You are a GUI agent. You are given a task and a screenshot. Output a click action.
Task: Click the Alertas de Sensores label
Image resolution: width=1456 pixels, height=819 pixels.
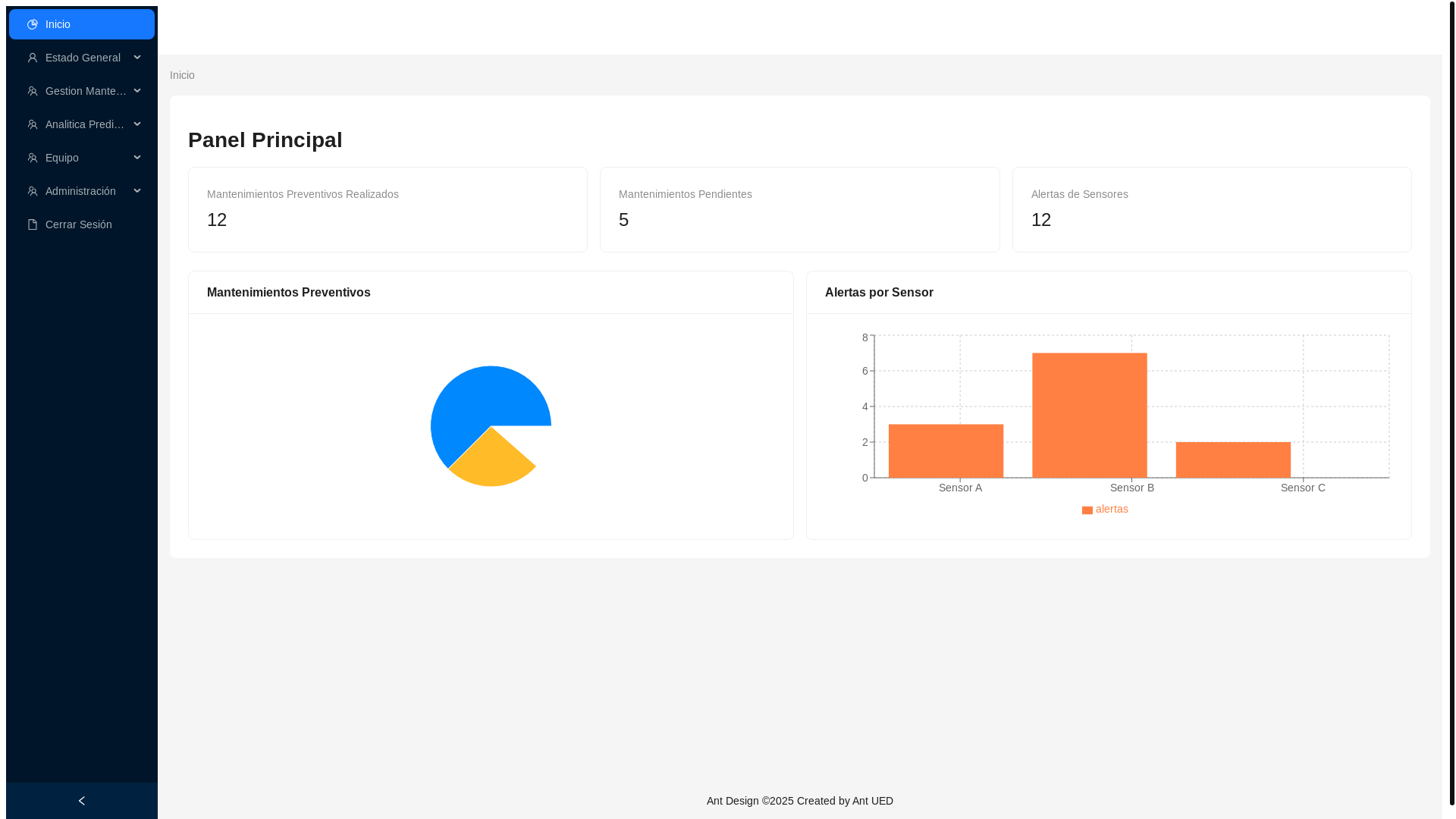coord(1079,194)
